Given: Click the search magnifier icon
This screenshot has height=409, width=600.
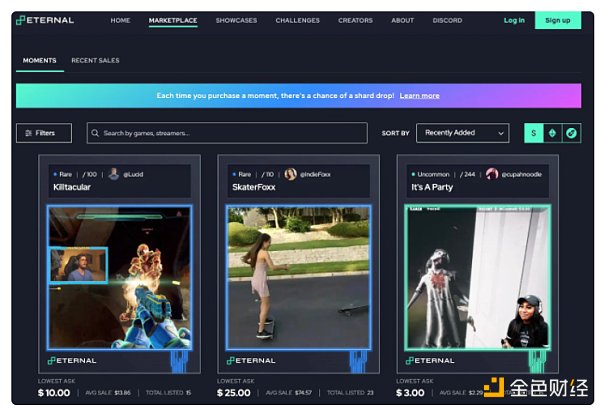Looking at the screenshot, I should click(x=95, y=133).
